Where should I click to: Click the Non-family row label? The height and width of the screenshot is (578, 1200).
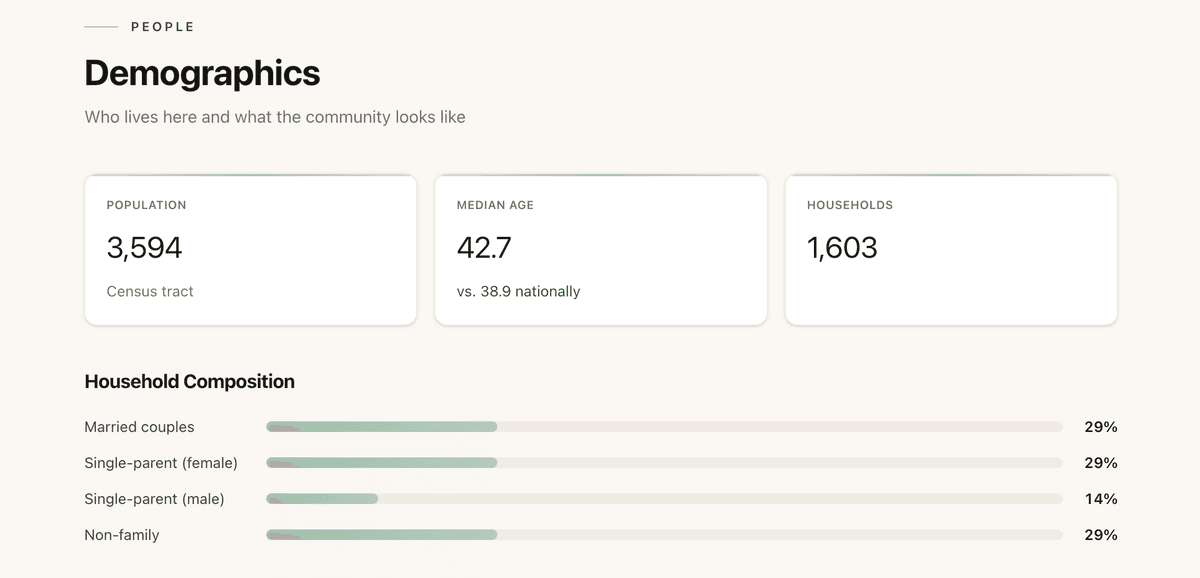(x=121, y=535)
